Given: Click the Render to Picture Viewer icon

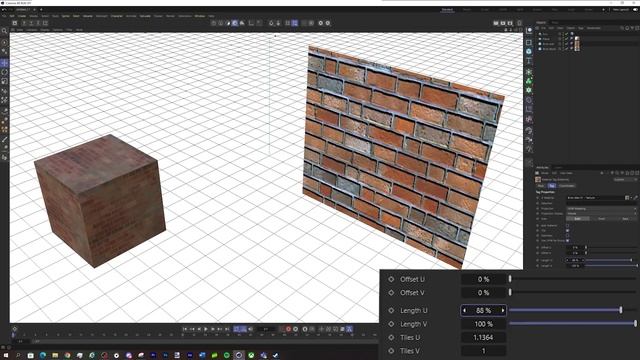Looking at the screenshot, I should (503, 23).
